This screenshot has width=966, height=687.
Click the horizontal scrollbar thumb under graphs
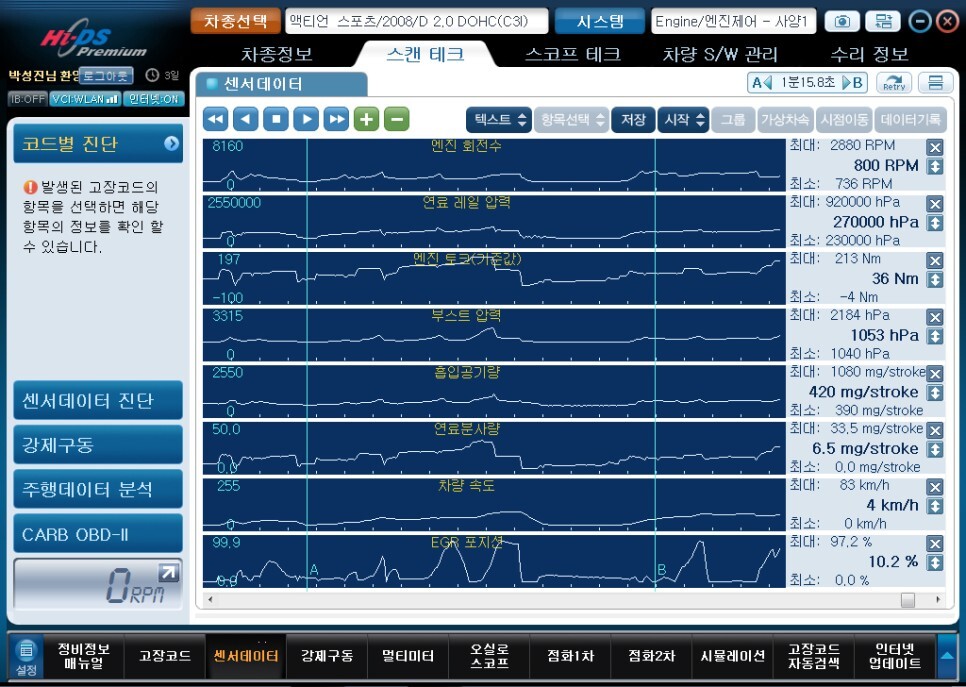click(907, 600)
